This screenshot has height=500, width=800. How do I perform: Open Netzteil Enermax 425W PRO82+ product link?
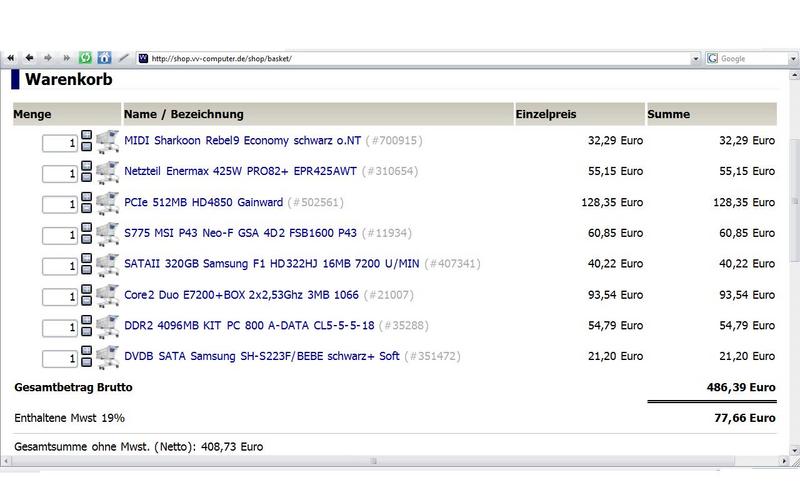click(x=240, y=171)
